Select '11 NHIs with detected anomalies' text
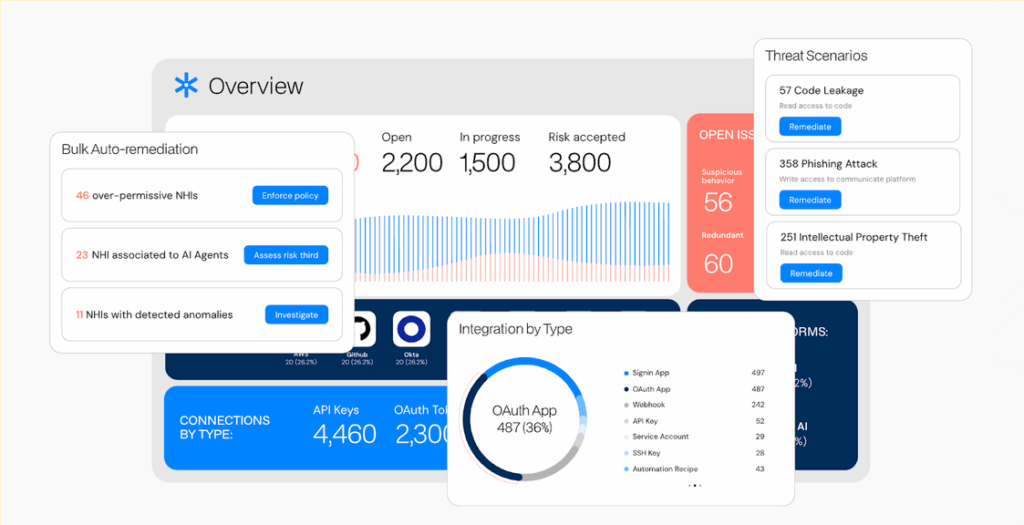 154,314
